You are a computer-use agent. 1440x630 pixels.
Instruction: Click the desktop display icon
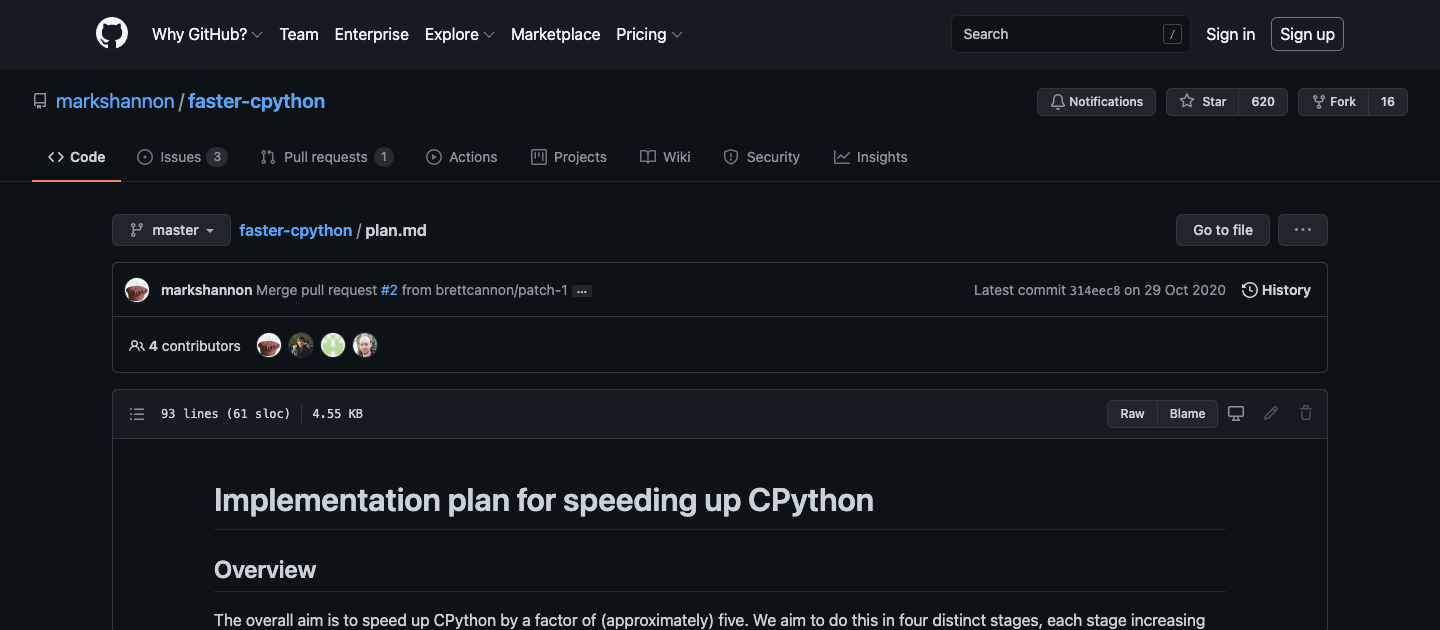[x=1236, y=413]
